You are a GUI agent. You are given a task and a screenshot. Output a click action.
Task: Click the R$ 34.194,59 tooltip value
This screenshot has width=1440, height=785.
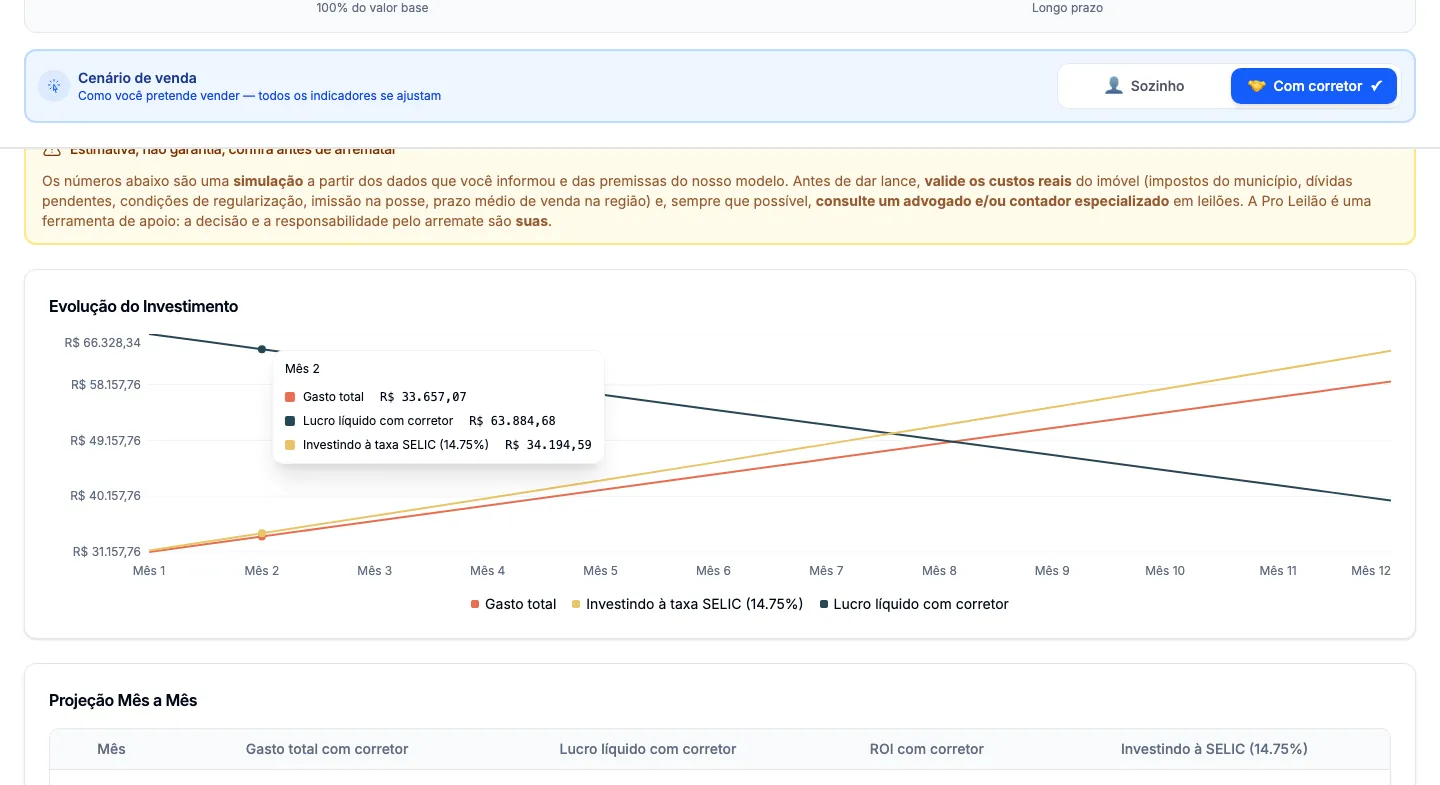(548, 445)
